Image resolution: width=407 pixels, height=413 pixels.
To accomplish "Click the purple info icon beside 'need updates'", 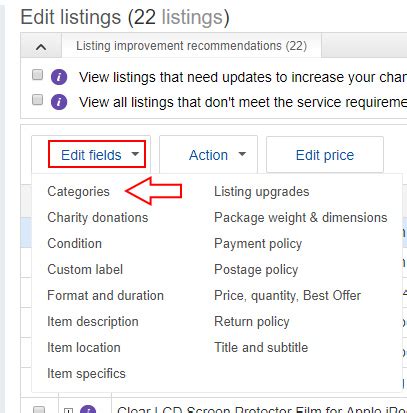I will (x=59, y=77).
